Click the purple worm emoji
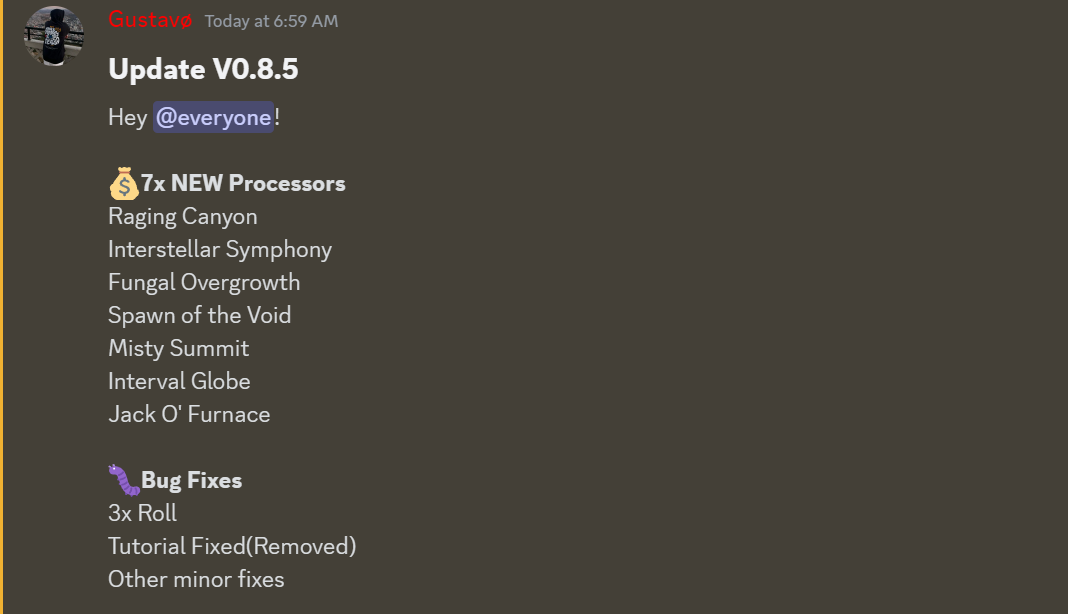Viewport: 1068px width, 614px height. pyautogui.click(x=123, y=480)
